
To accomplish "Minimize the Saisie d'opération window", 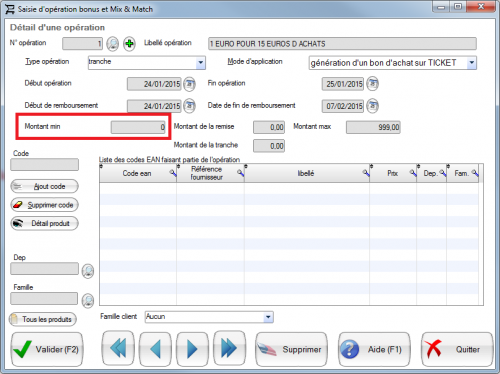I will (x=441, y=6).
